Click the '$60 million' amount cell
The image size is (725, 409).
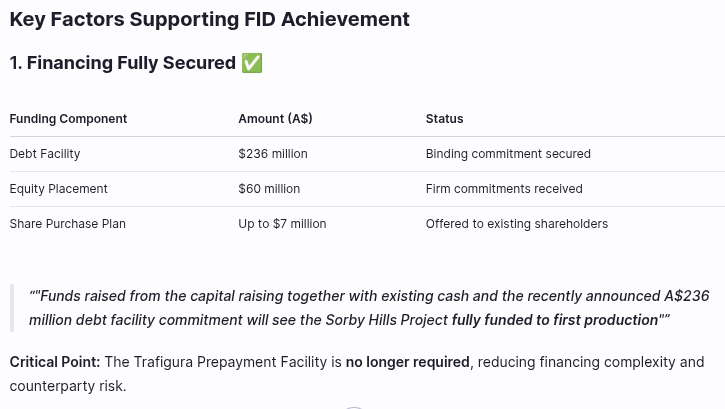click(269, 189)
